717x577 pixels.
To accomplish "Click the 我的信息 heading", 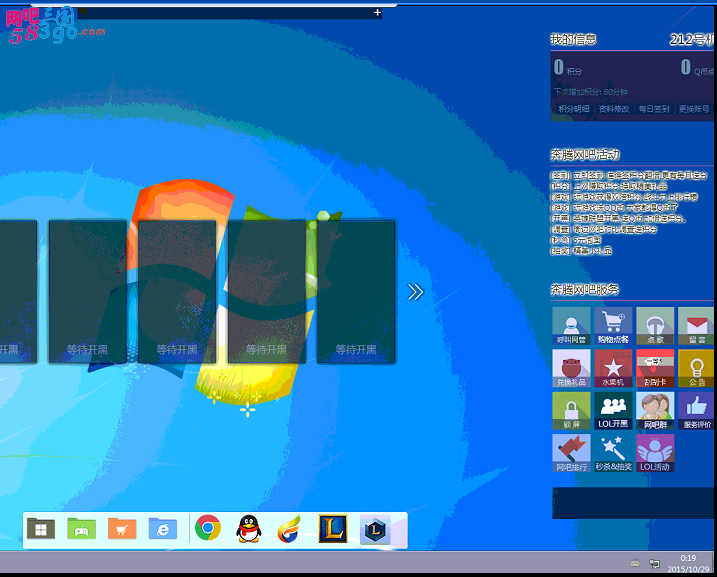I will tap(573, 39).
